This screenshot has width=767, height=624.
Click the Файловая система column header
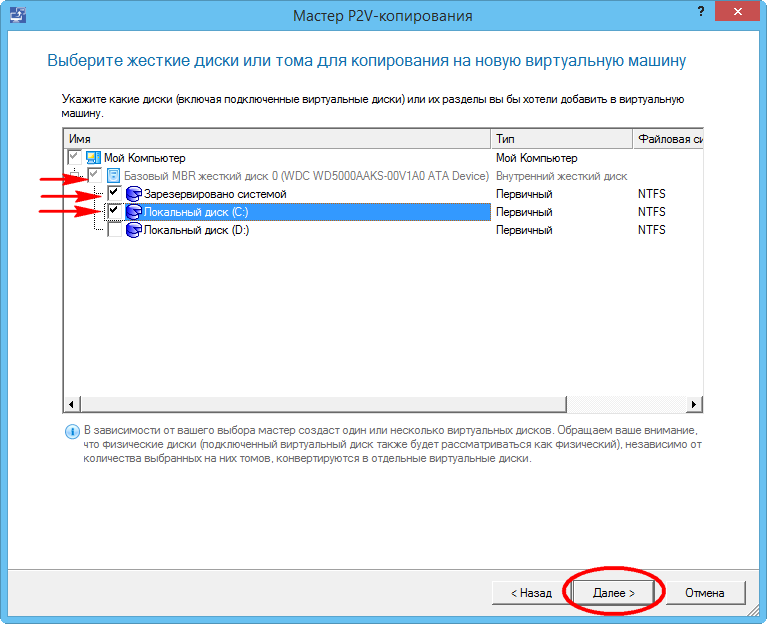pyautogui.click(x=668, y=139)
